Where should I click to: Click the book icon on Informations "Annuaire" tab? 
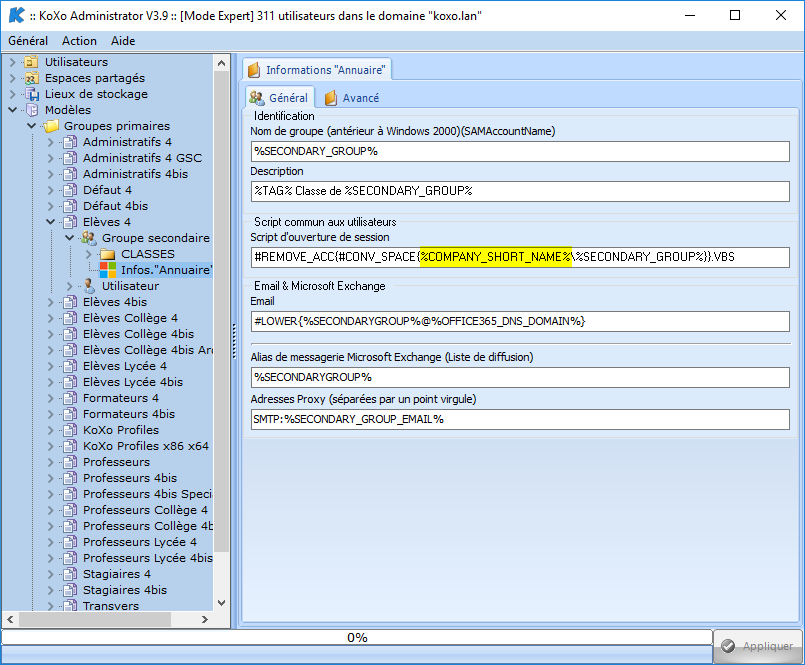pyautogui.click(x=254, y=70)
